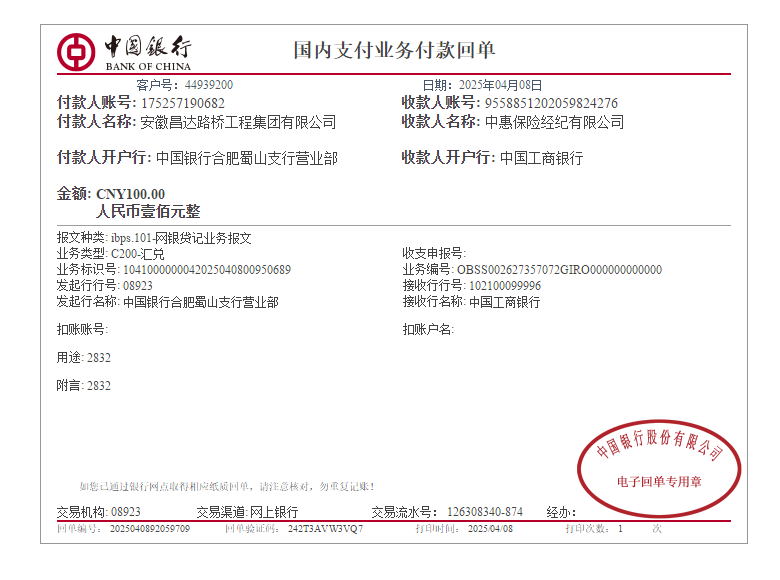Click the Bank of China logo

click(x=124, y=51)
